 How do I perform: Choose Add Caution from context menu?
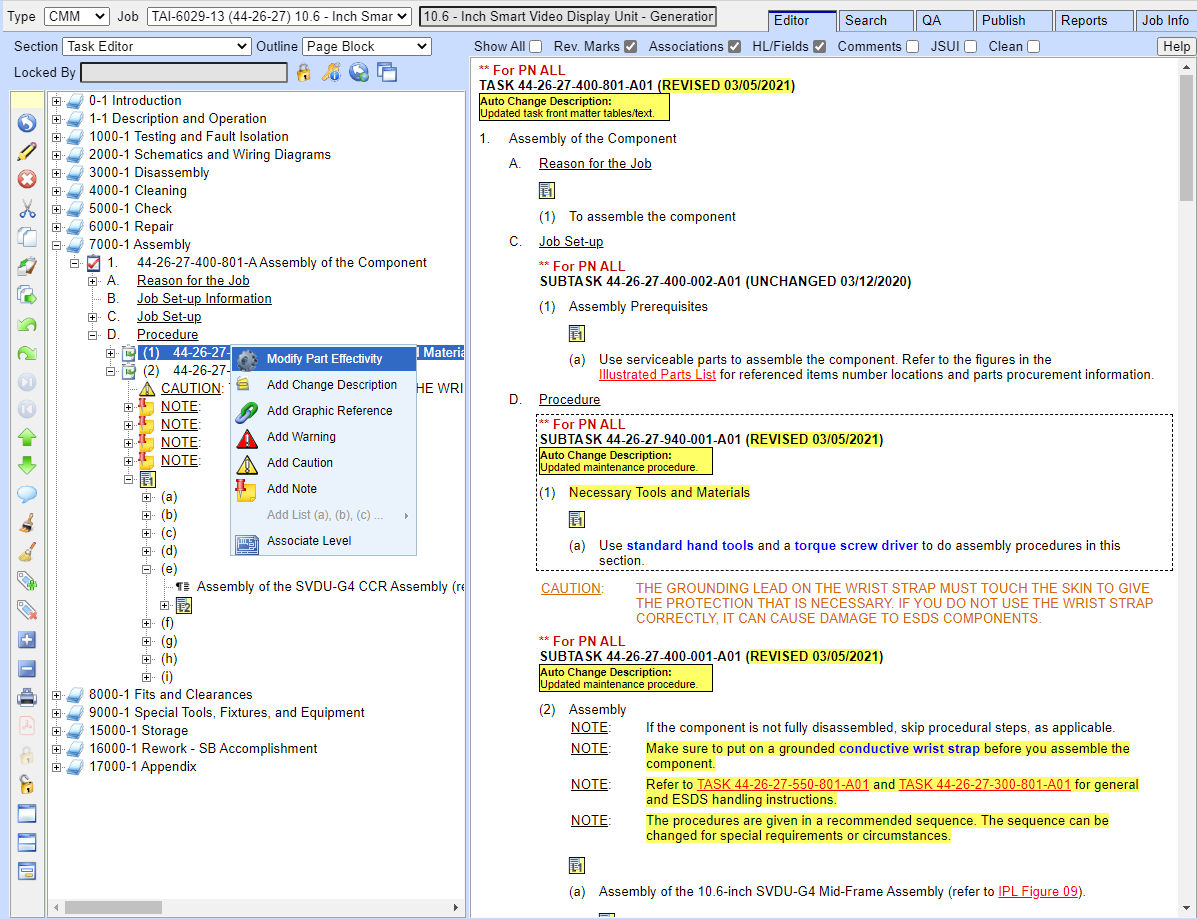[x=324, y=463]
